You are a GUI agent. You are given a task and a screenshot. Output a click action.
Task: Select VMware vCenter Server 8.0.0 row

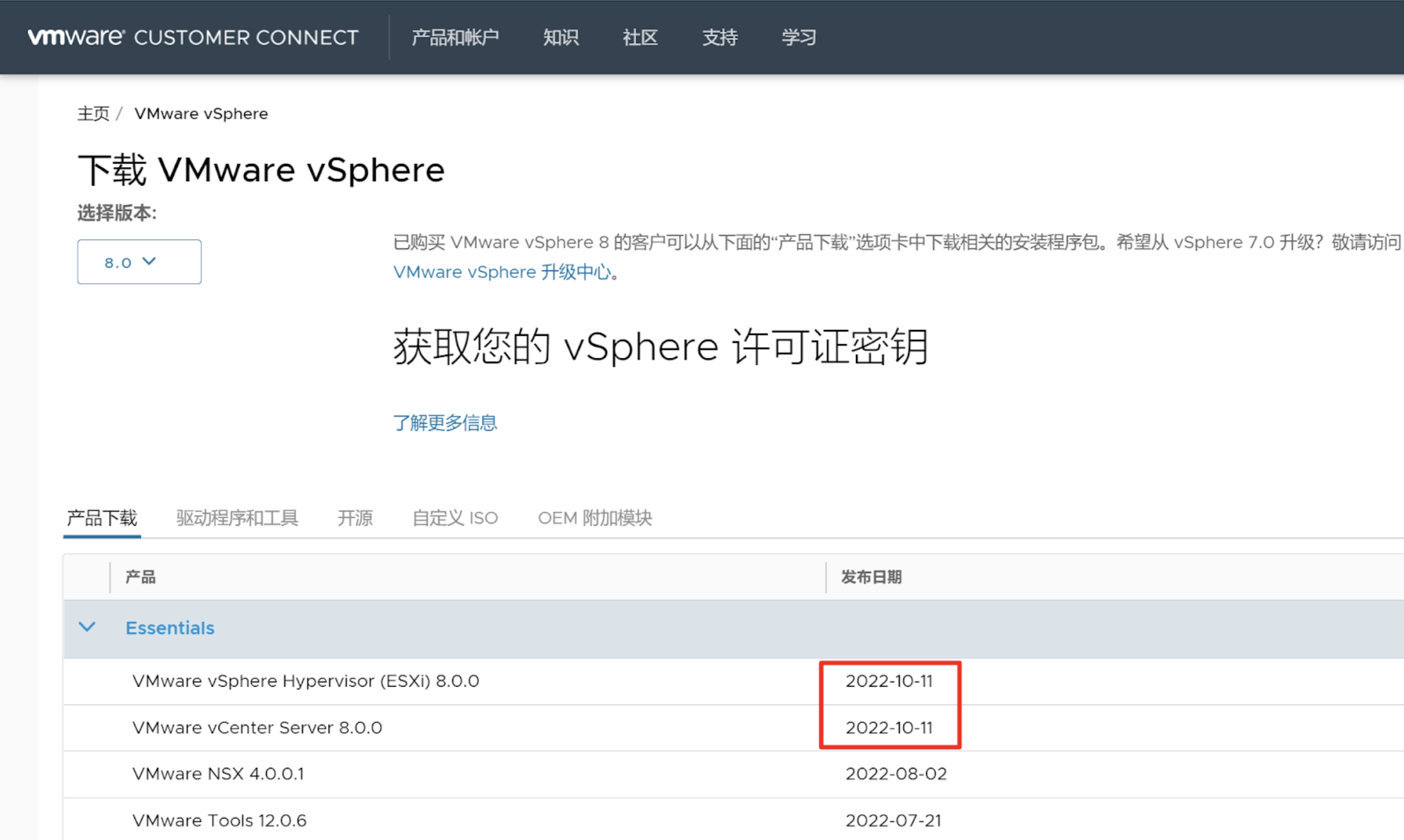point(734,728)
